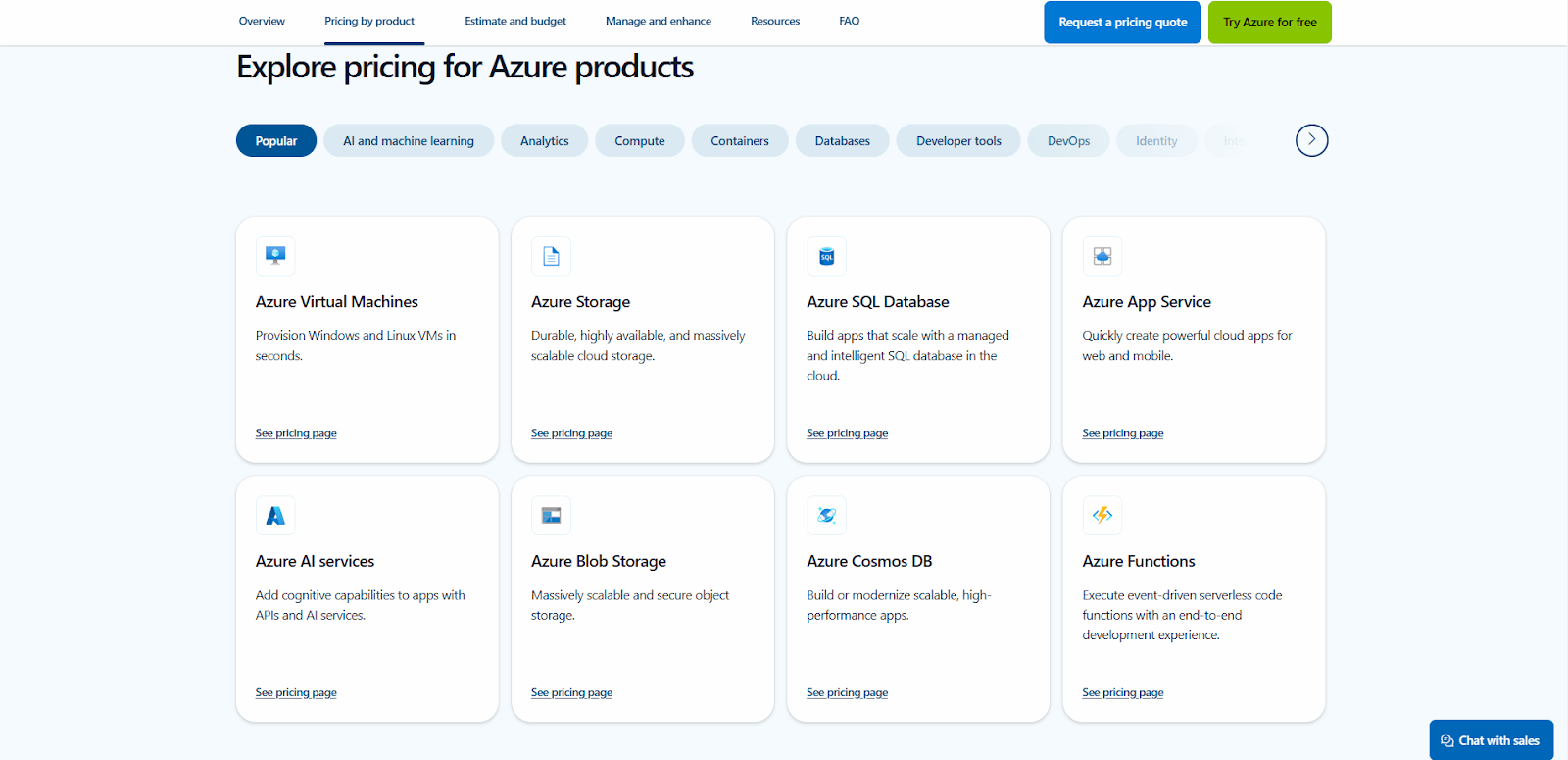Click the Azure SQL Database icon
1568x760 pixels.
826,256
